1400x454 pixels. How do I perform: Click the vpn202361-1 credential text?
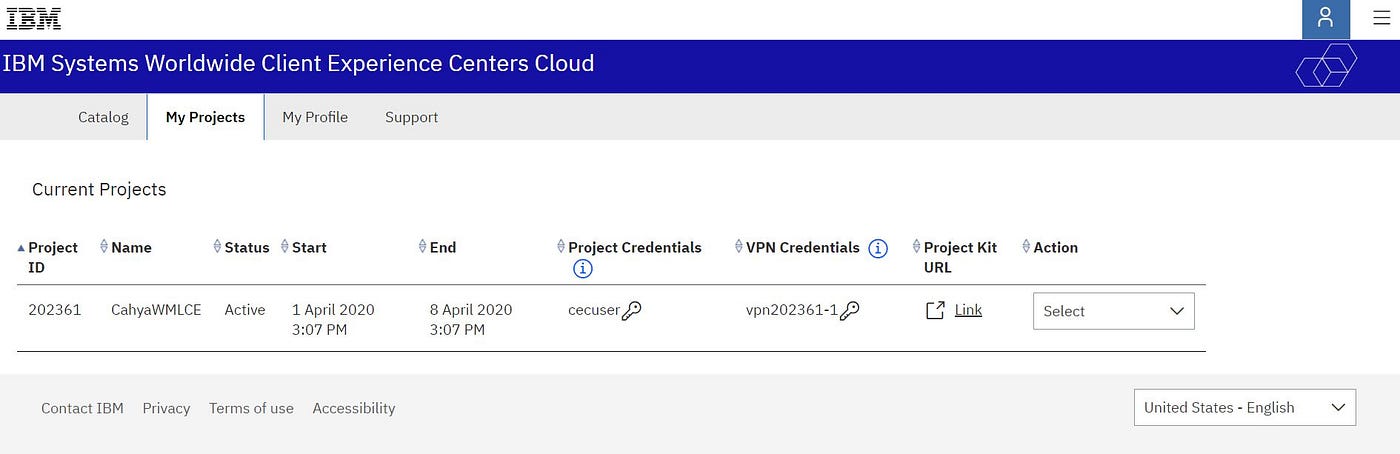tap(792, 310)
